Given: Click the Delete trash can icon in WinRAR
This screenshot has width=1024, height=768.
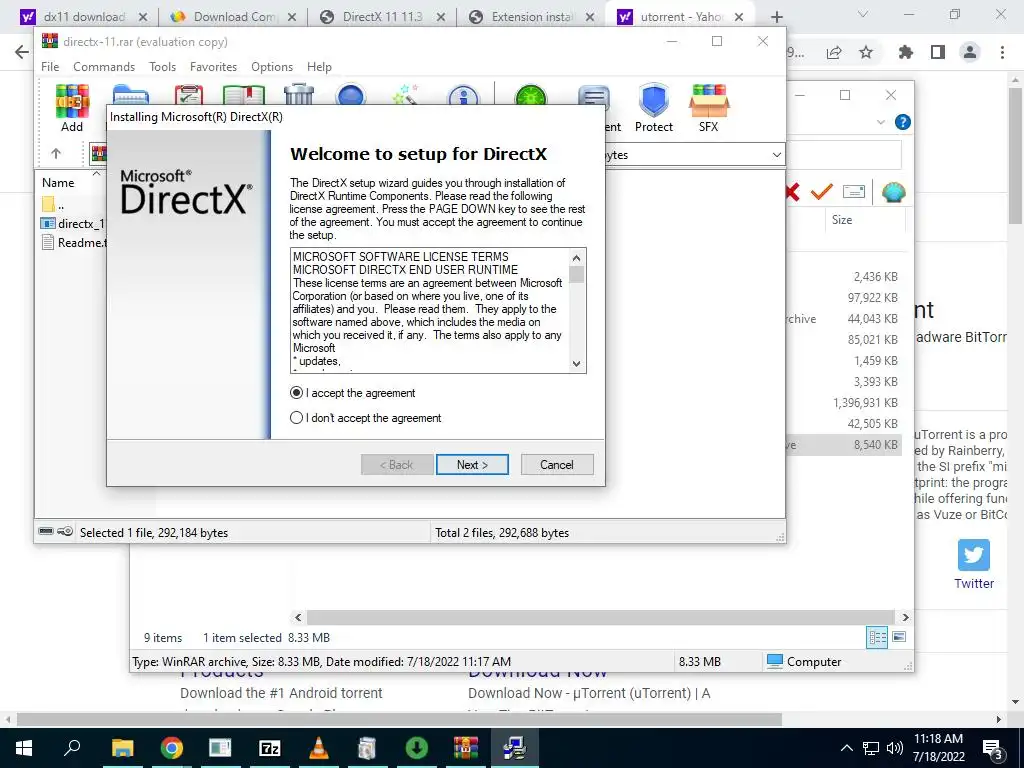Looking at the screenshot, I should (299, 95).
